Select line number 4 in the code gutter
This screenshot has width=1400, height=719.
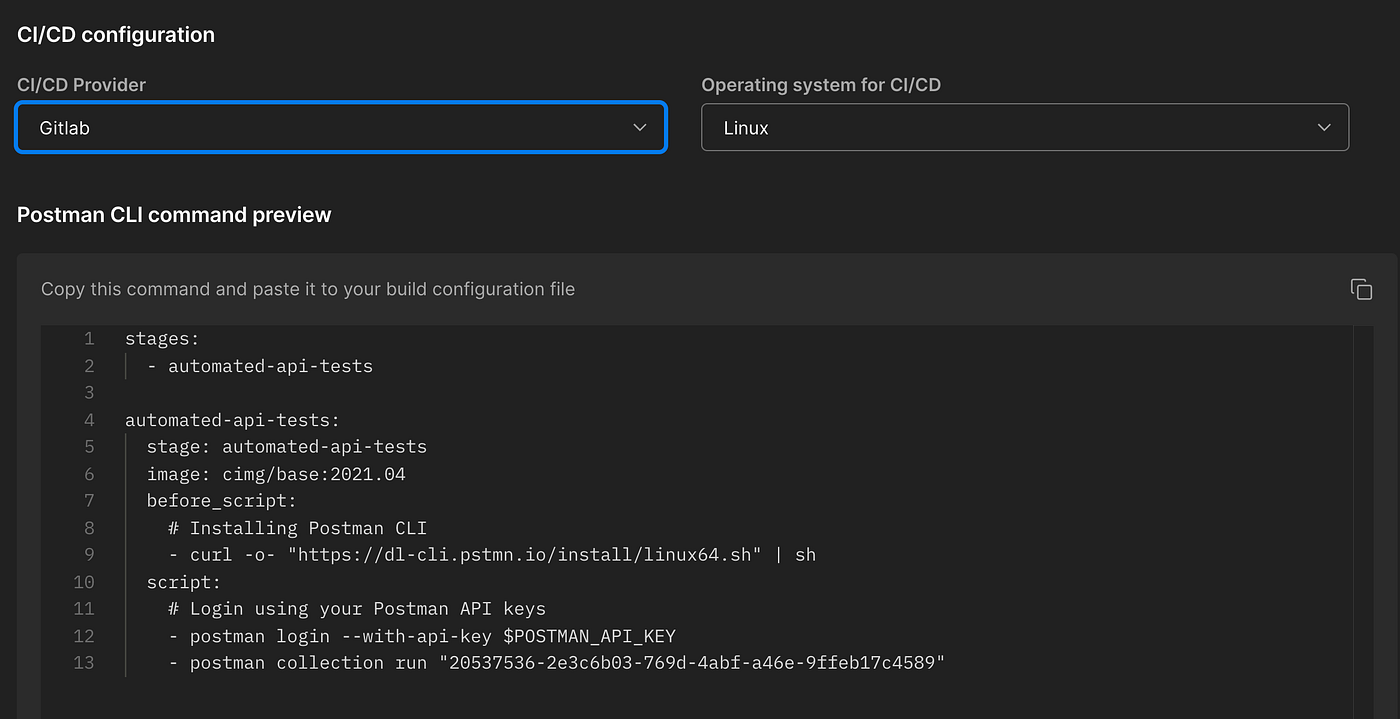pyautogui.click(x=89, y=420)
